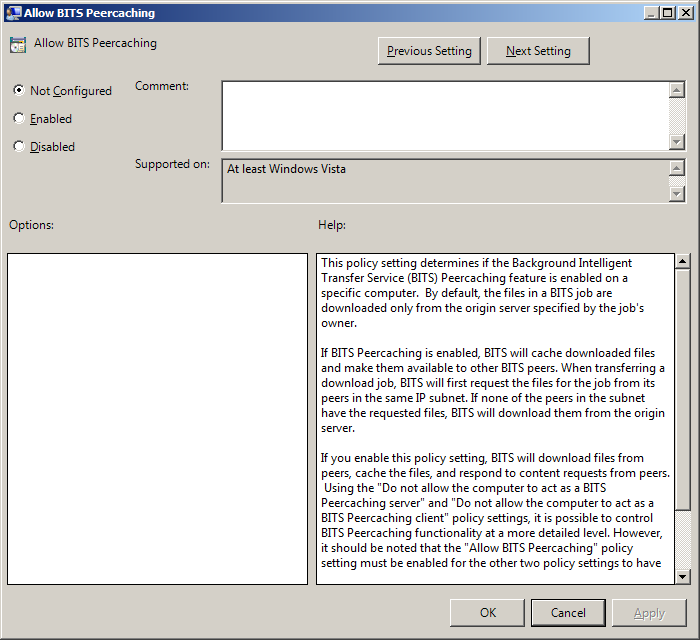Select the Not Configured radio button

point(19,90)
